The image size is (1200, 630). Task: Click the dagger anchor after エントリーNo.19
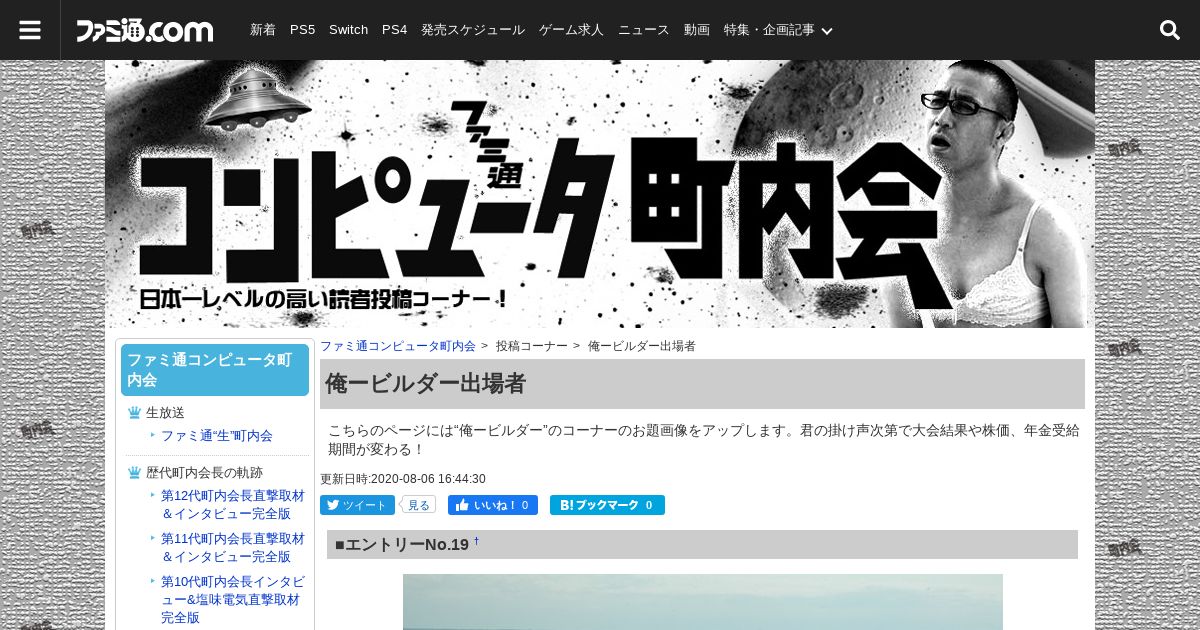click(477, 541)
